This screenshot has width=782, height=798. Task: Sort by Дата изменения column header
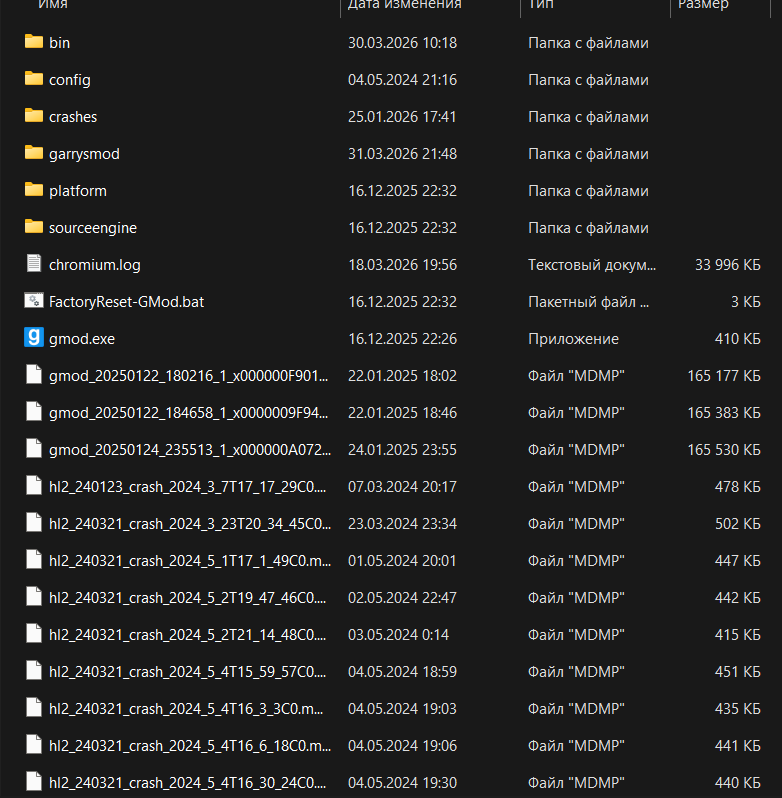404,5
